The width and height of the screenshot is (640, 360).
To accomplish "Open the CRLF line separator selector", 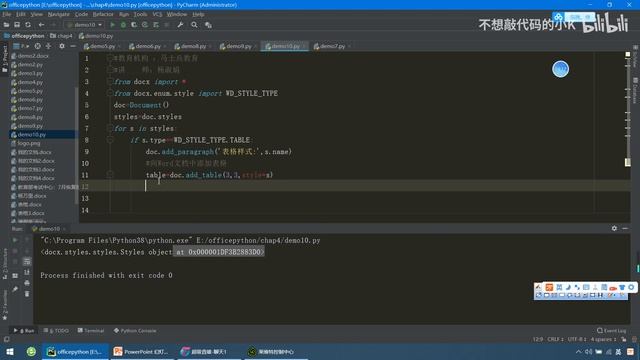I will coord(555,339).
